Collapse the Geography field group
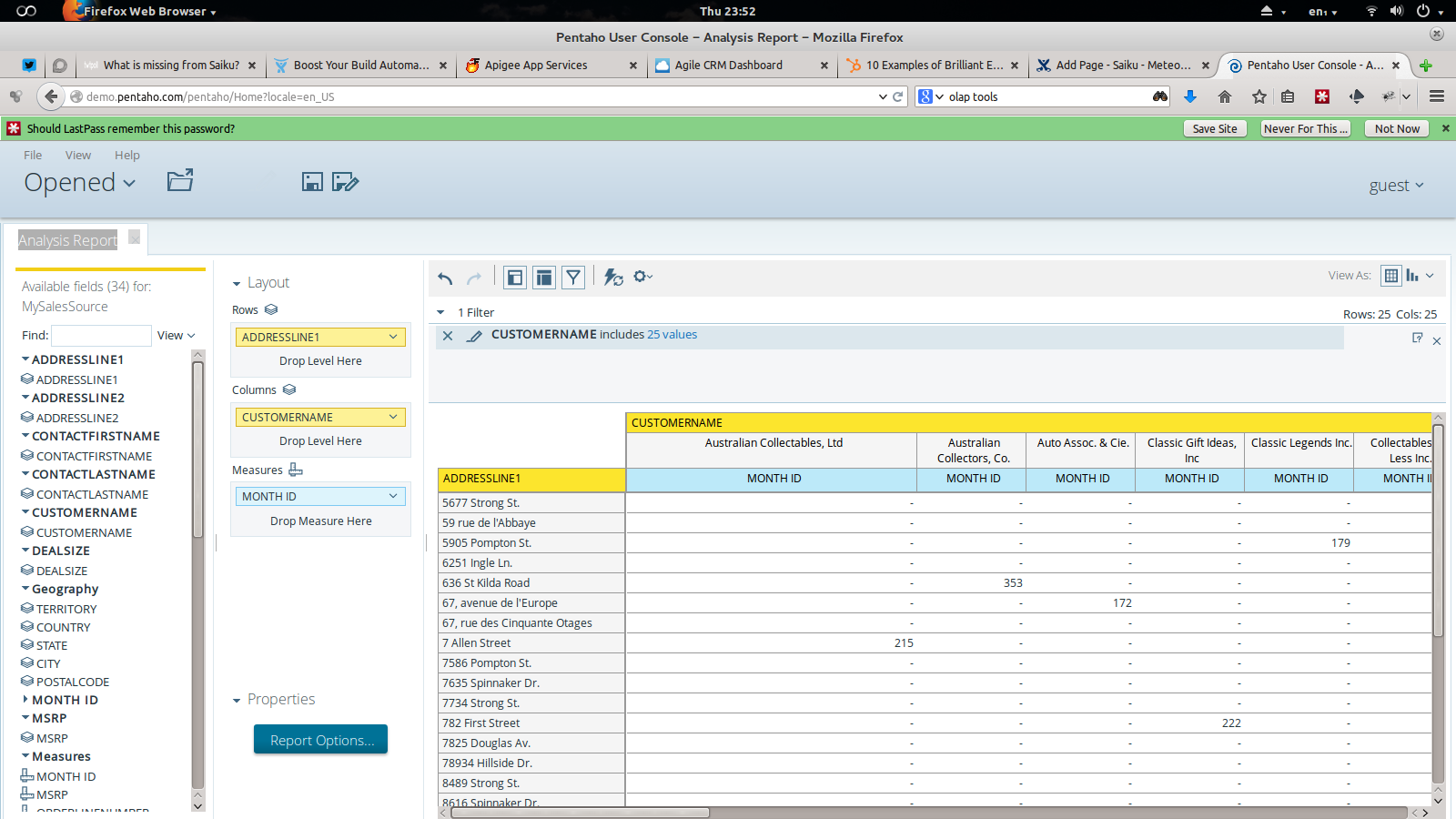This screenshot has height=819, width=1456. pos(25,589)
